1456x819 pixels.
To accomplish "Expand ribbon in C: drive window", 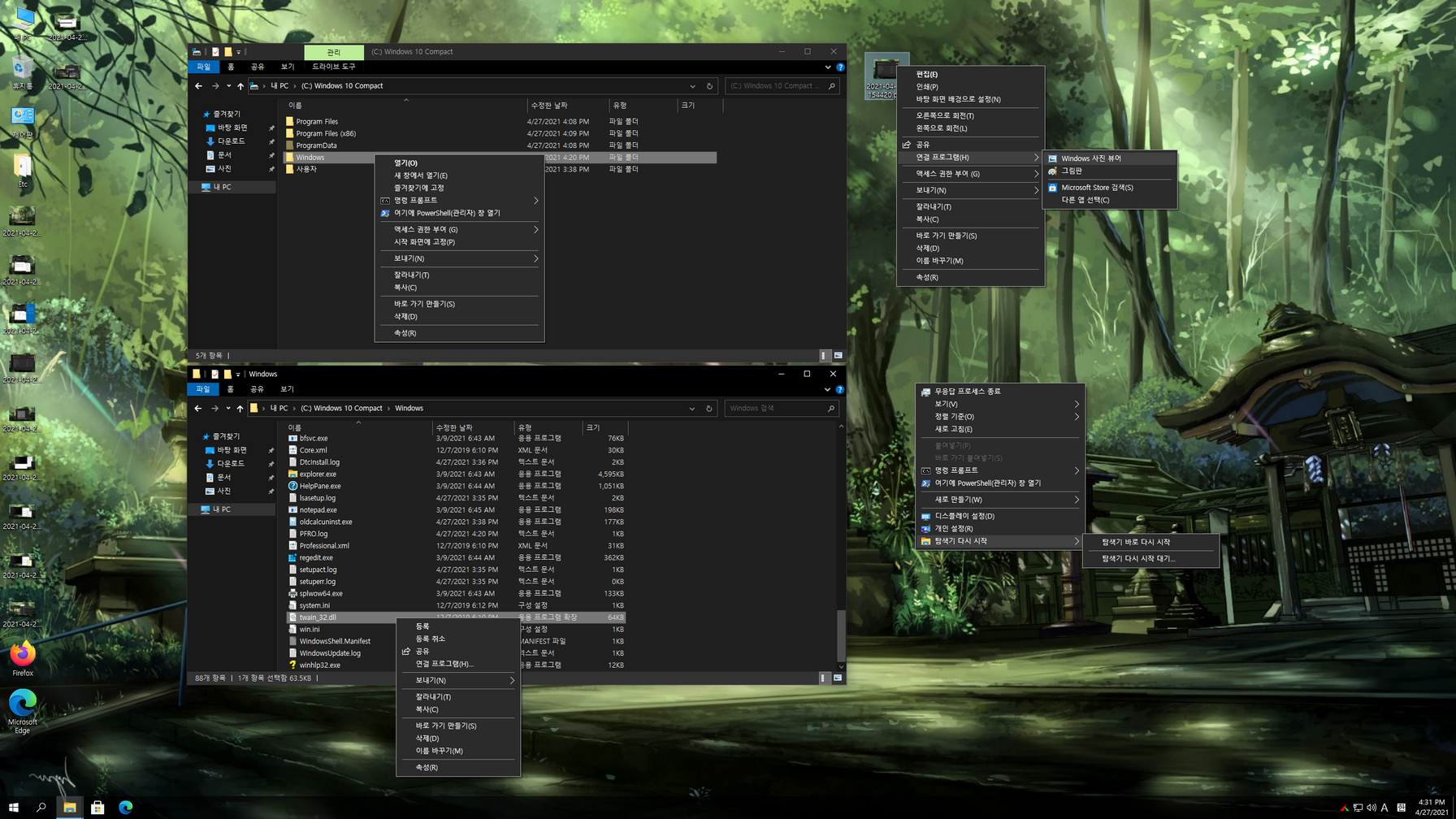I will click(828, 67).
